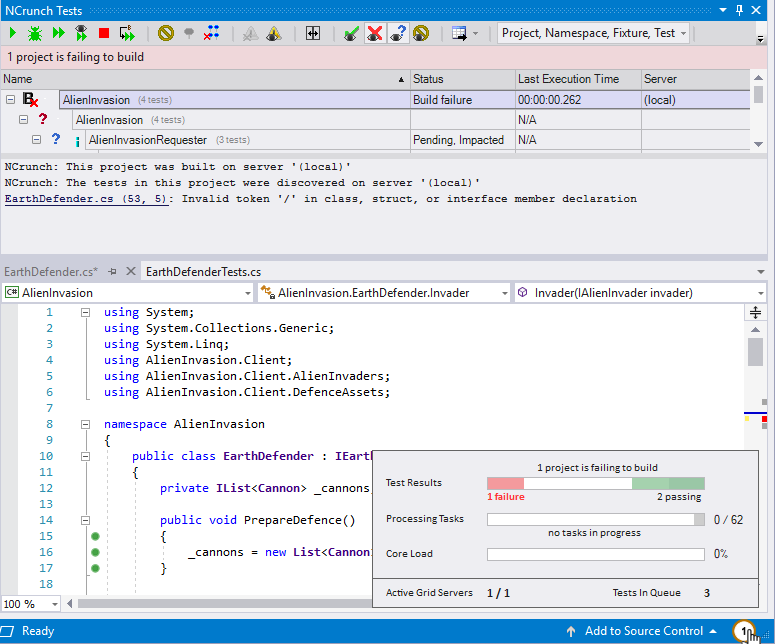
Task: Debug selected tests with the bug icon
Action: 35,33
